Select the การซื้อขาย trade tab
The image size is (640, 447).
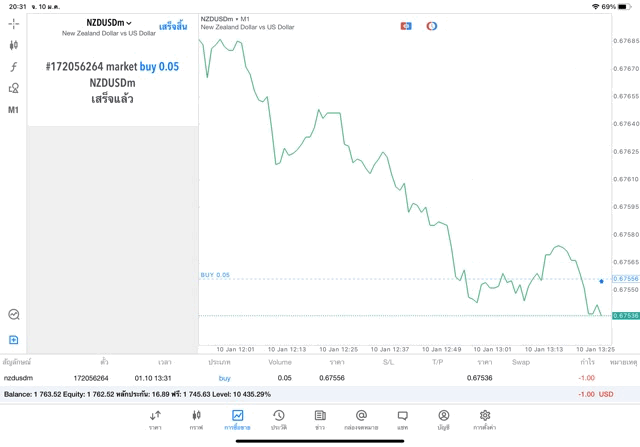pyautogui.click(x=237, y=420)
